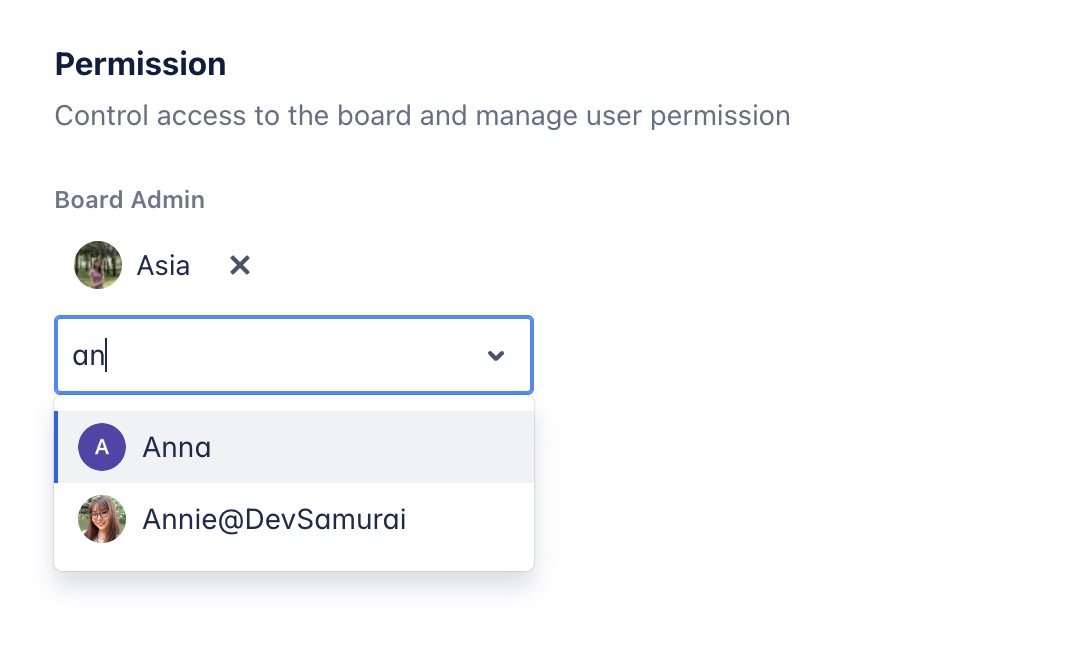Image resolution: width=1068 pixels, height=652 pixels.
Task: Click Annie@DevSamurai's profile photo
Action: [x=102, y=519]
